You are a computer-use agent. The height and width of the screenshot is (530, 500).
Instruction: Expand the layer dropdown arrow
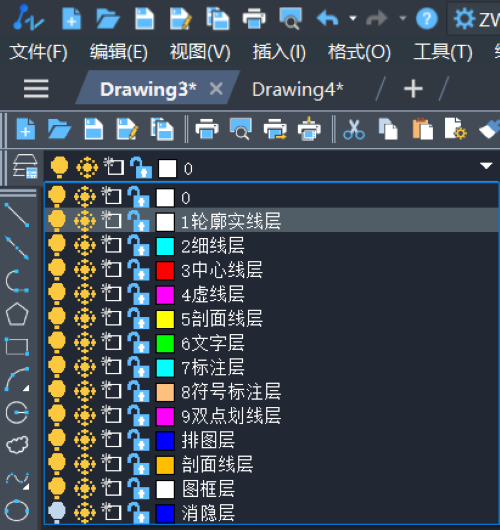pos(486,166)
